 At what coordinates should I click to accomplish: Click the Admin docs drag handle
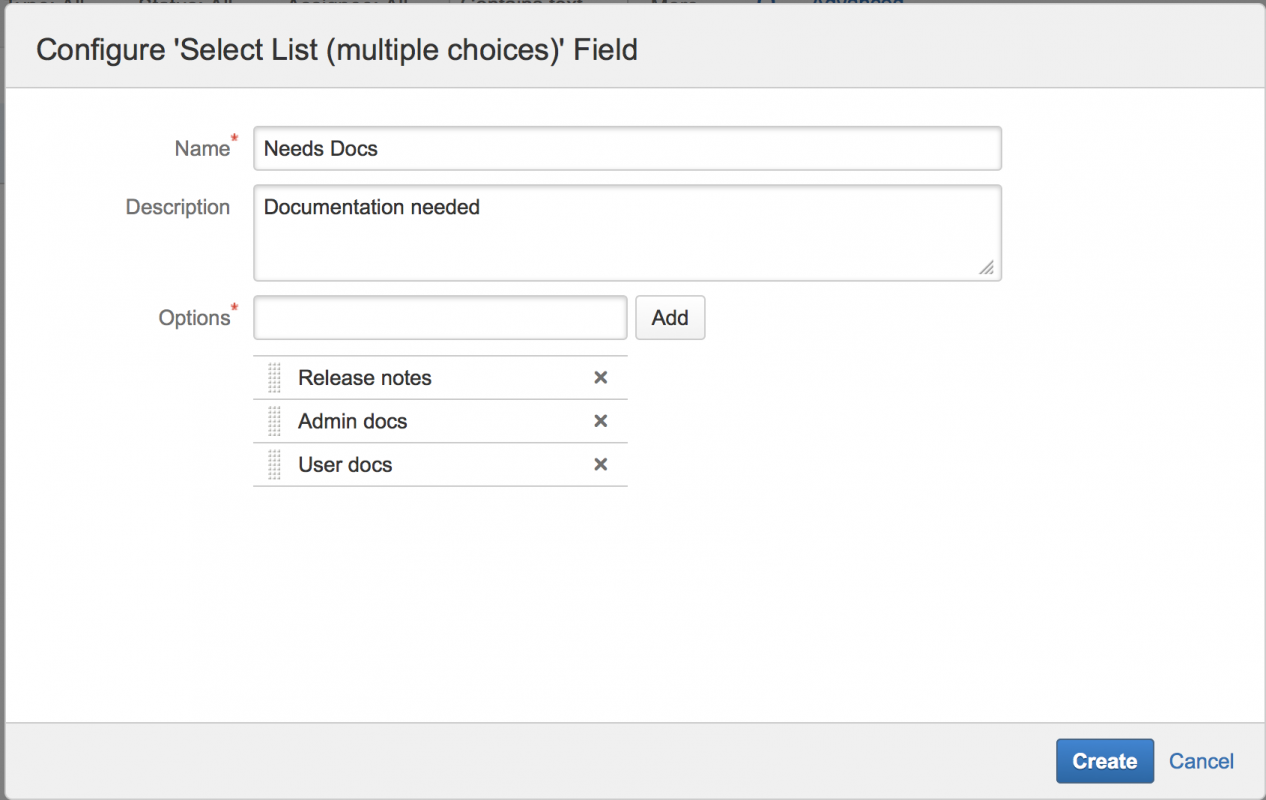tap(274, 421)
